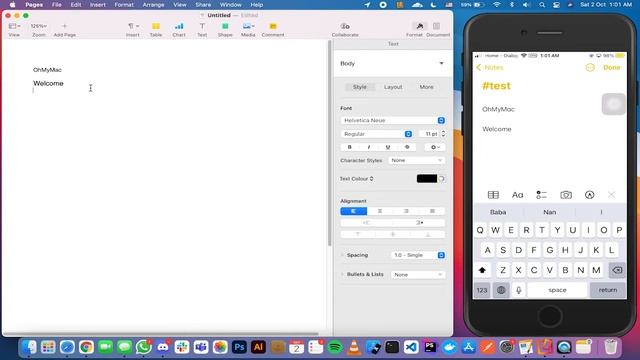Tap the shift key on iPhone keyboard
The image size is (640, 360).
(x=482, y=270)
